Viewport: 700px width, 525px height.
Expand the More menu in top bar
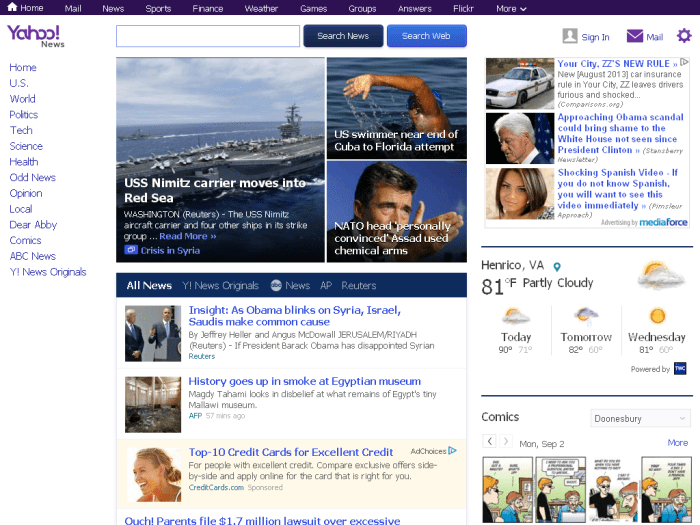click(511, 8)
